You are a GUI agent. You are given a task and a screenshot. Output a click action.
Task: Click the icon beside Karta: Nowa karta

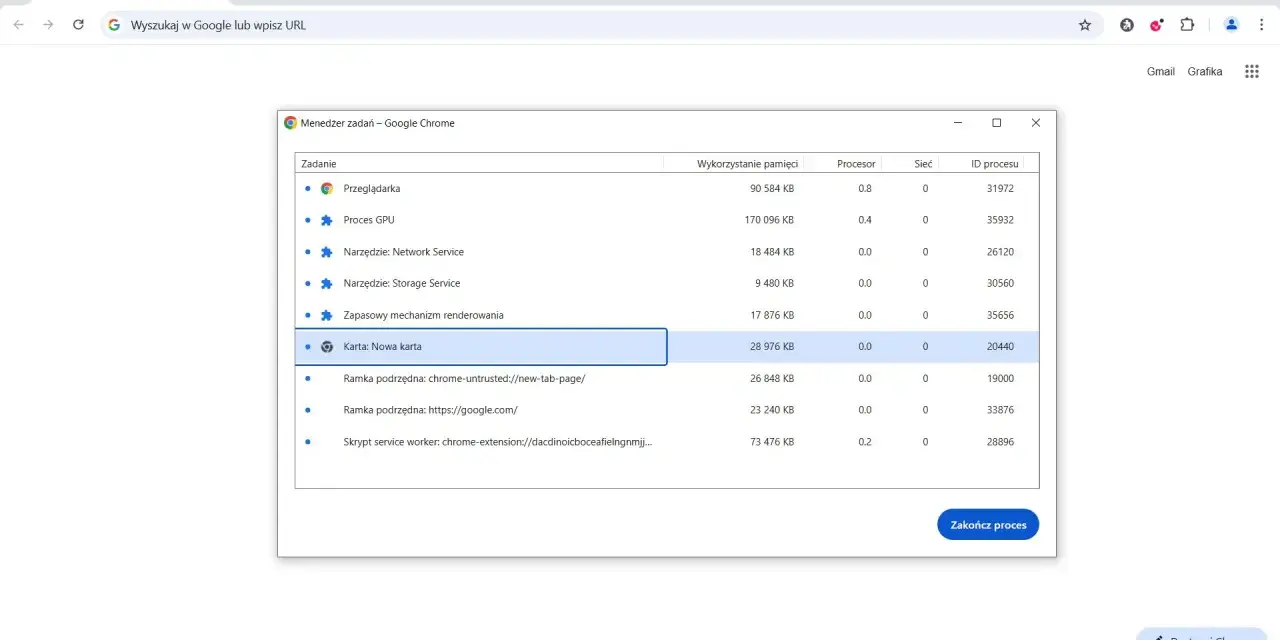click(x=326, y=347)
